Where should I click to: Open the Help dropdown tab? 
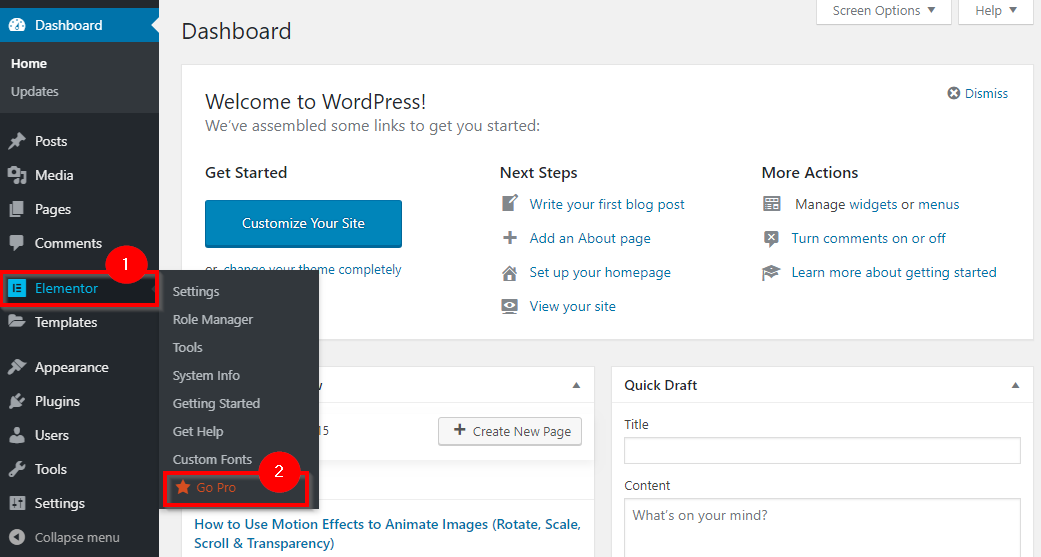coord(996,11)
